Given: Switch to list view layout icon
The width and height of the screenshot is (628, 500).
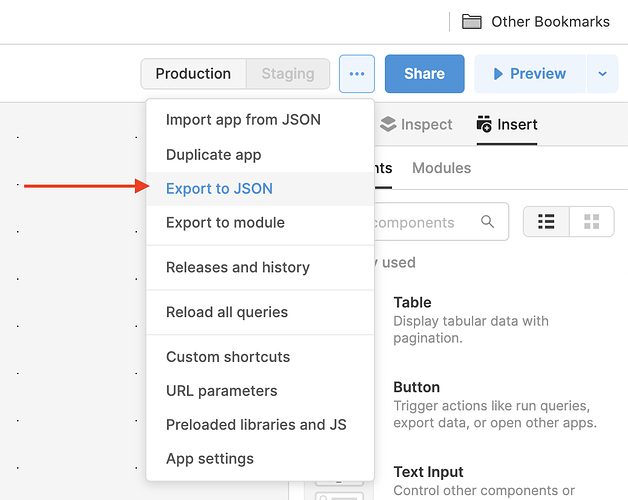Looking at the screenshot, I should [x=546, y=221].
